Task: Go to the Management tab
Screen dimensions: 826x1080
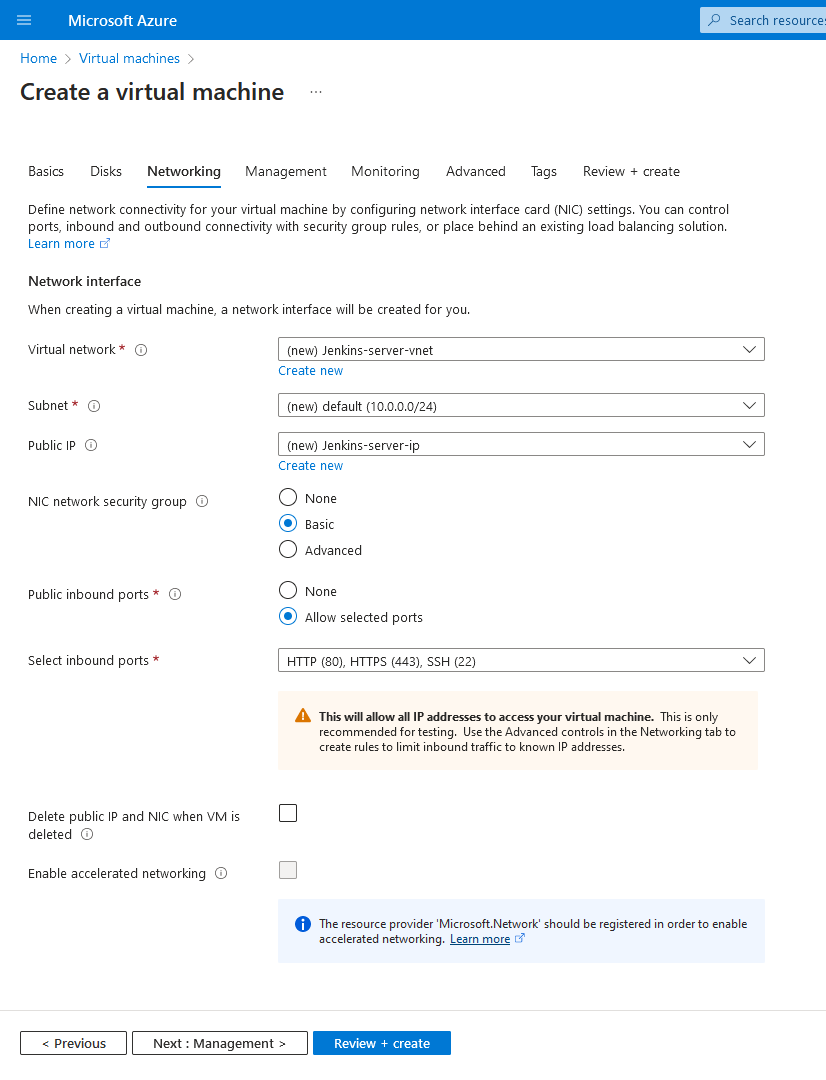Action: (286, 172)
